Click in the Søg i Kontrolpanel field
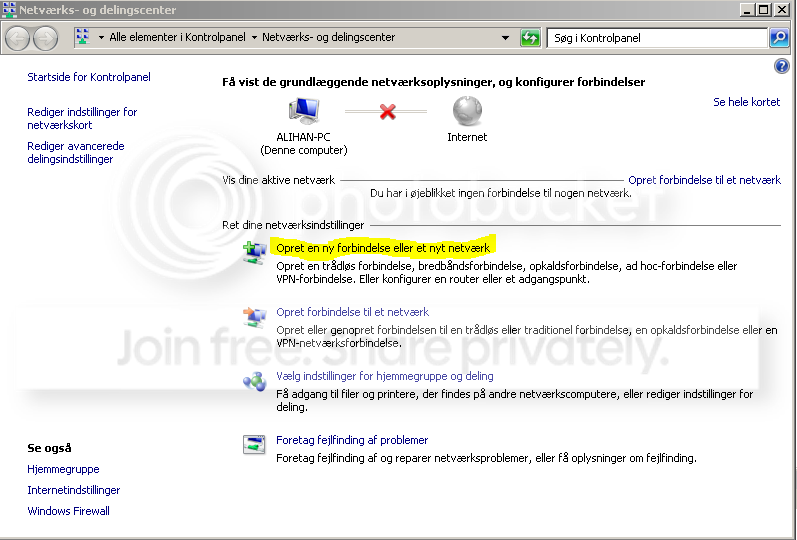Viewport: 797px width, 540px height. point(656,38)
